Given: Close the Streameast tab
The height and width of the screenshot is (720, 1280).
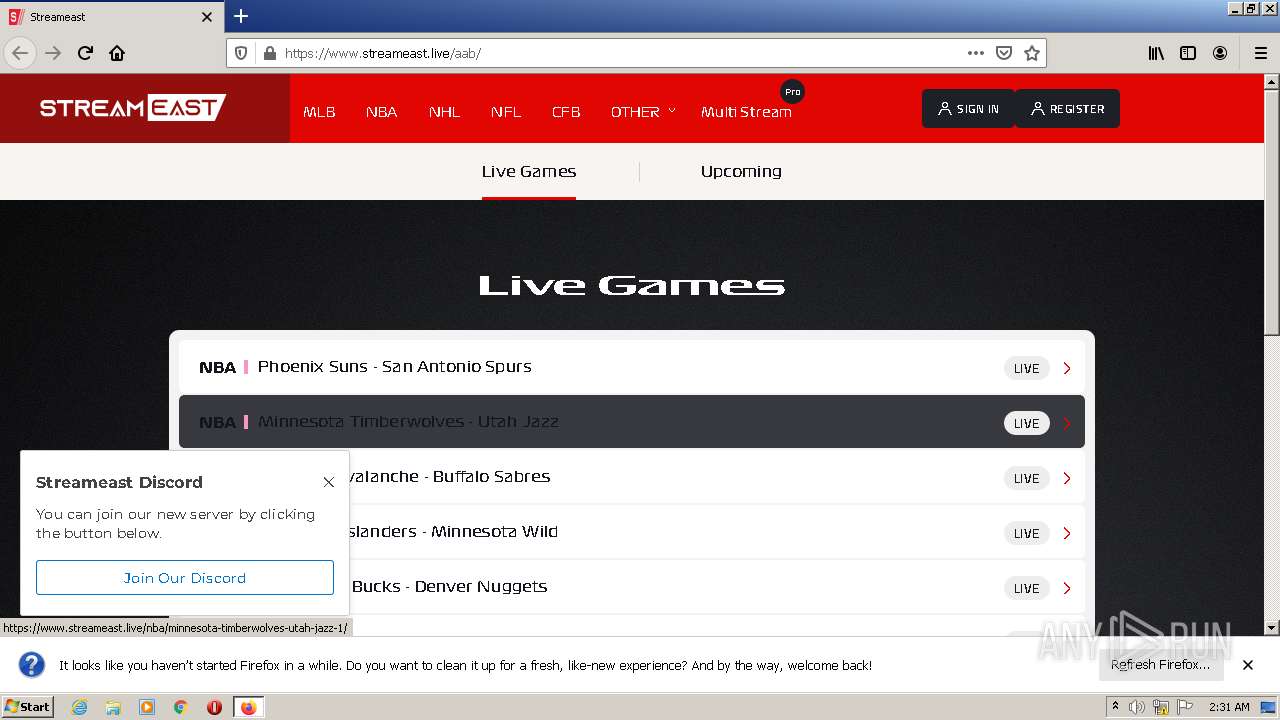Looking at the screenshot, I should pyautogui.click(x=207, y=17).
